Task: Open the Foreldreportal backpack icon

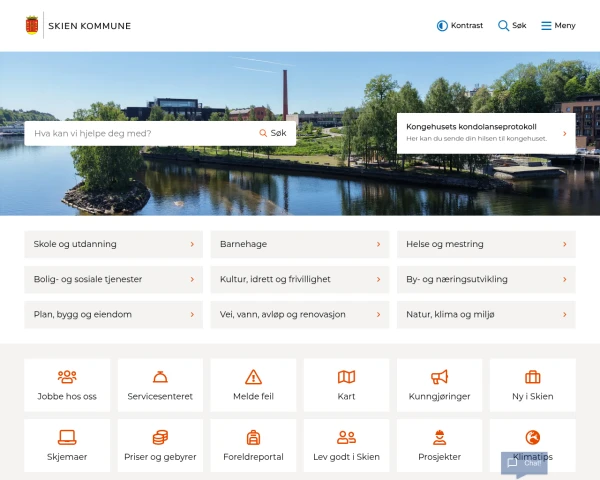Action: click(253, 438)
